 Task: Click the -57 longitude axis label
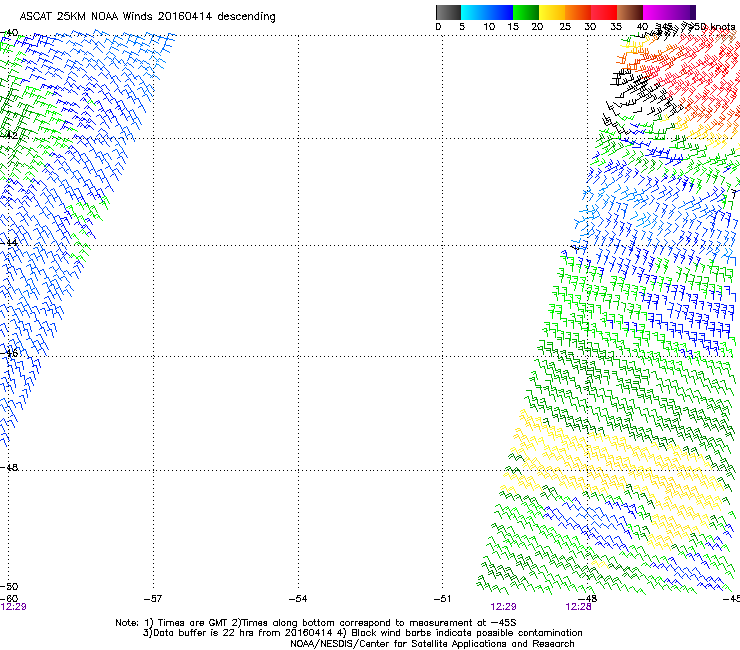[153, 599]
